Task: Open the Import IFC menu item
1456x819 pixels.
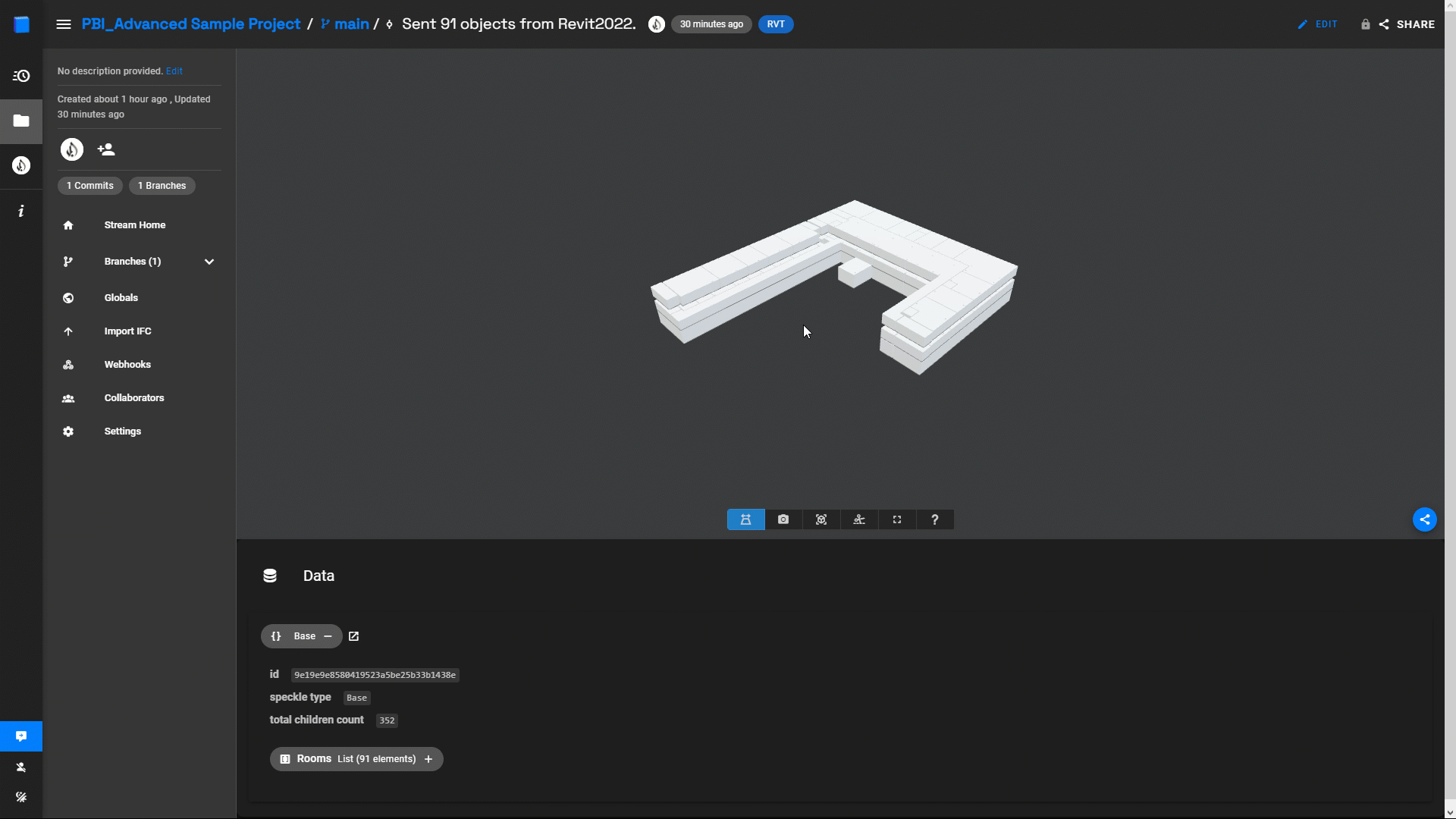Action: pyautogui.click(x=128, y=330)
